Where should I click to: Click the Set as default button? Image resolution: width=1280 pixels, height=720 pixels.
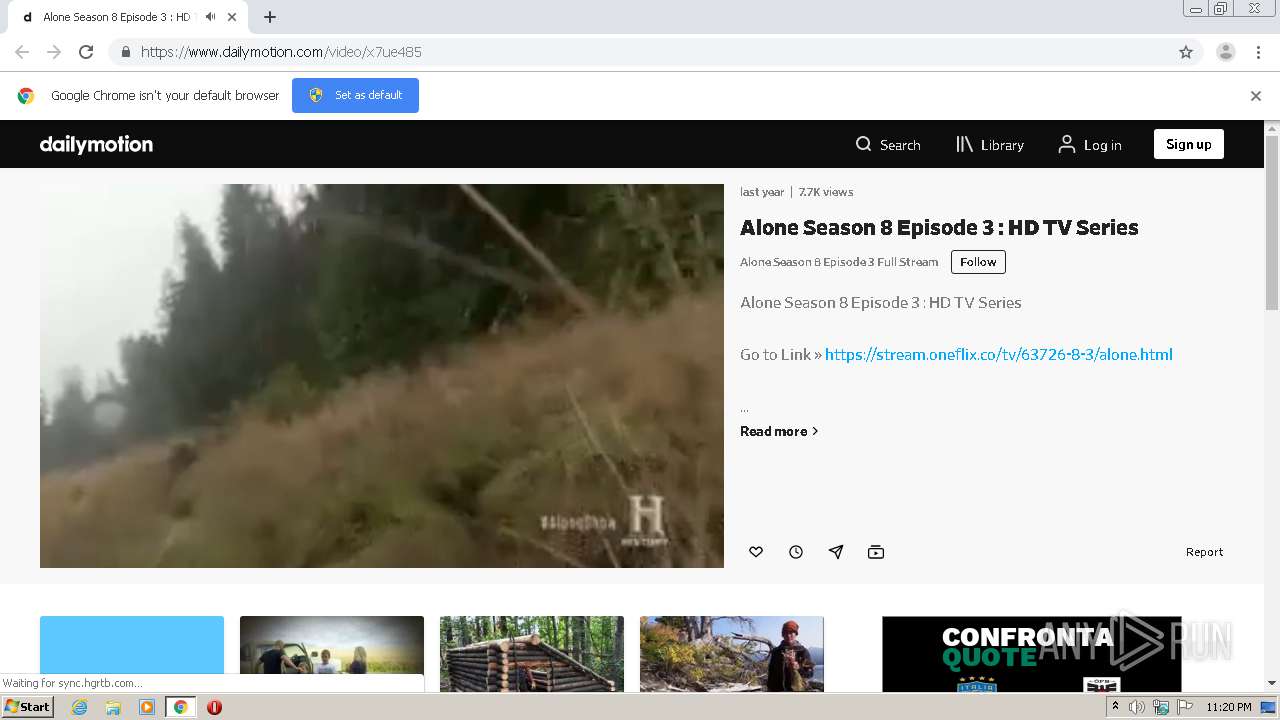pyautogui.click(x=355, y=95)
